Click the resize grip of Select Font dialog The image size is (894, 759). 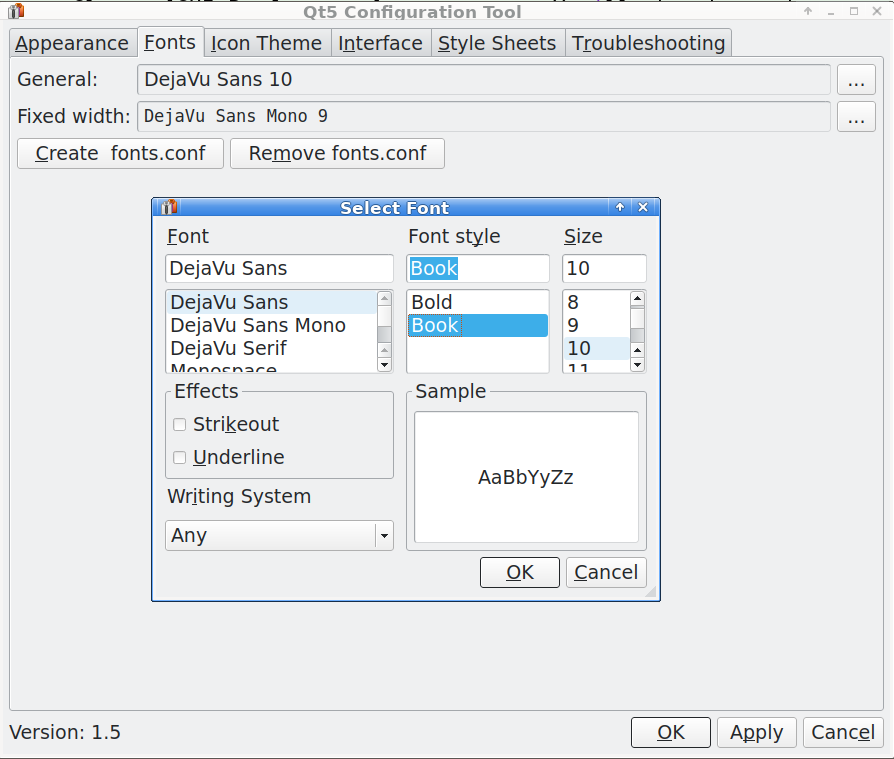click(653, 592)
